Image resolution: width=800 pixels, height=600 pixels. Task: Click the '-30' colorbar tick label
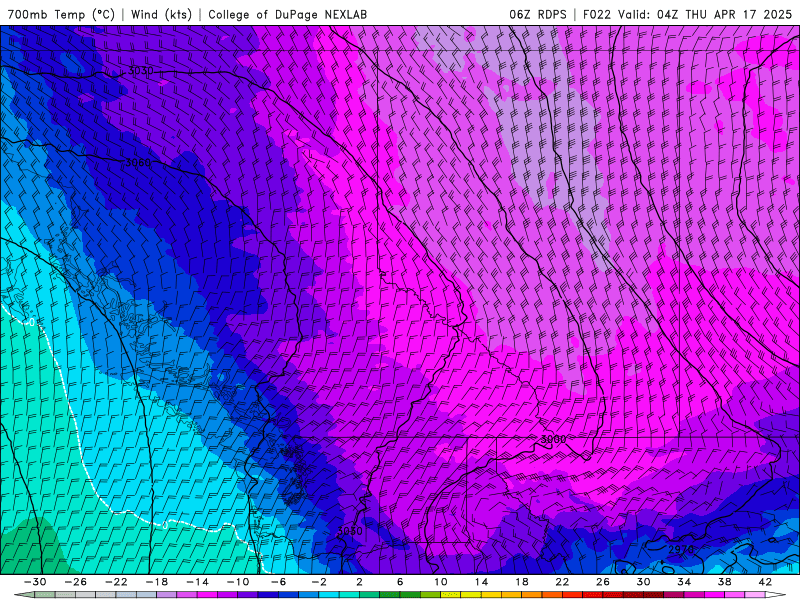[x=35, y=582]
